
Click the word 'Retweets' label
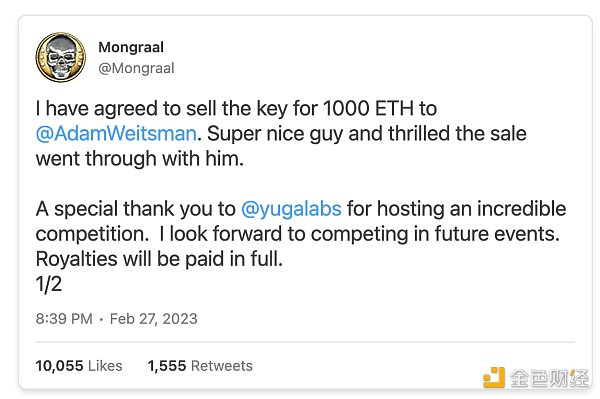click(x=222, y=366)
